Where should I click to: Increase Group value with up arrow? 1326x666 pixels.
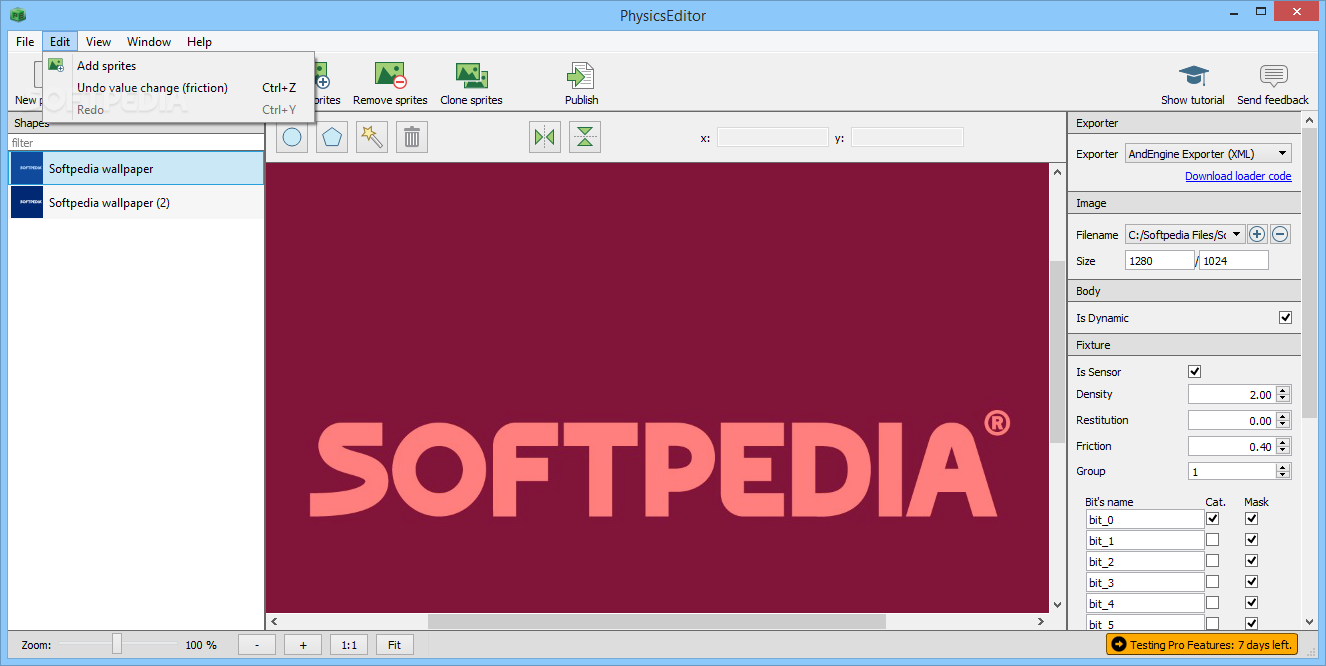point(1284,467)
